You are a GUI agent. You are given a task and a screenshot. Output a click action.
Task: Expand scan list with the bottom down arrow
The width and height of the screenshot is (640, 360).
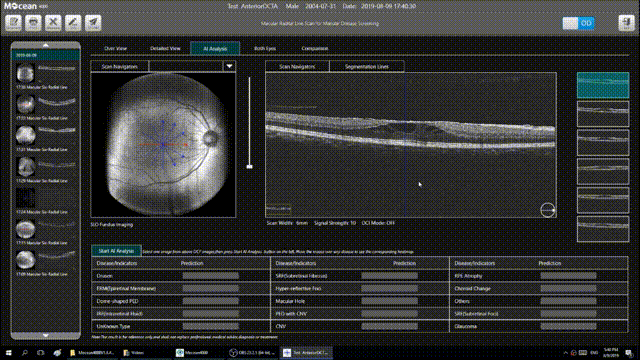pyautogui.click(x=46, y=336)
